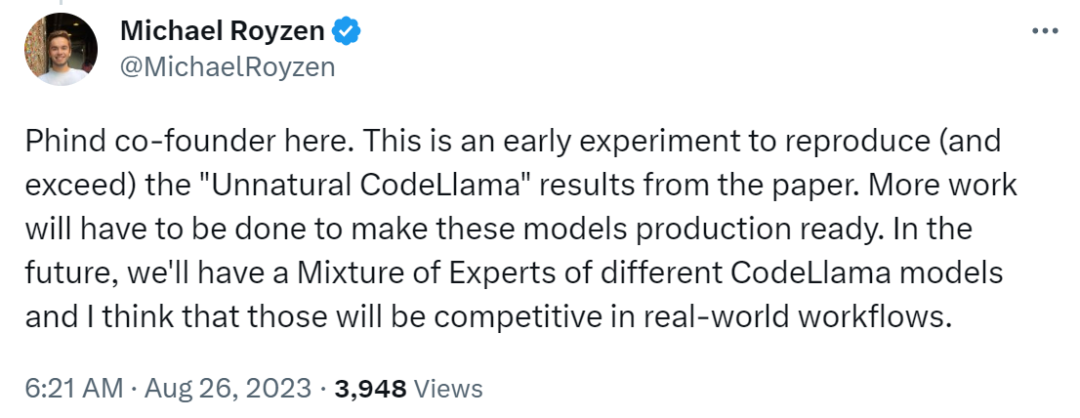Open the more options ellipsis menu

1043,31
